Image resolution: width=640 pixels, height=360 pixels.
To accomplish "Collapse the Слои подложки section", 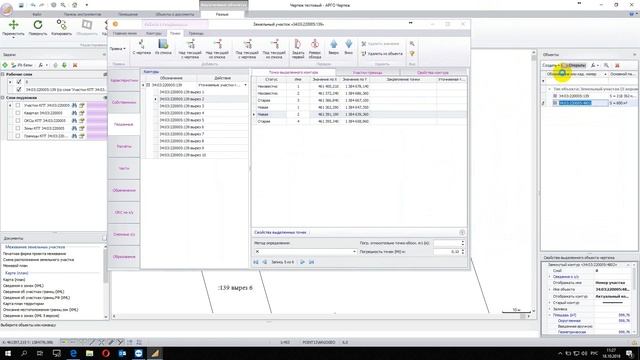I will 3,98.
